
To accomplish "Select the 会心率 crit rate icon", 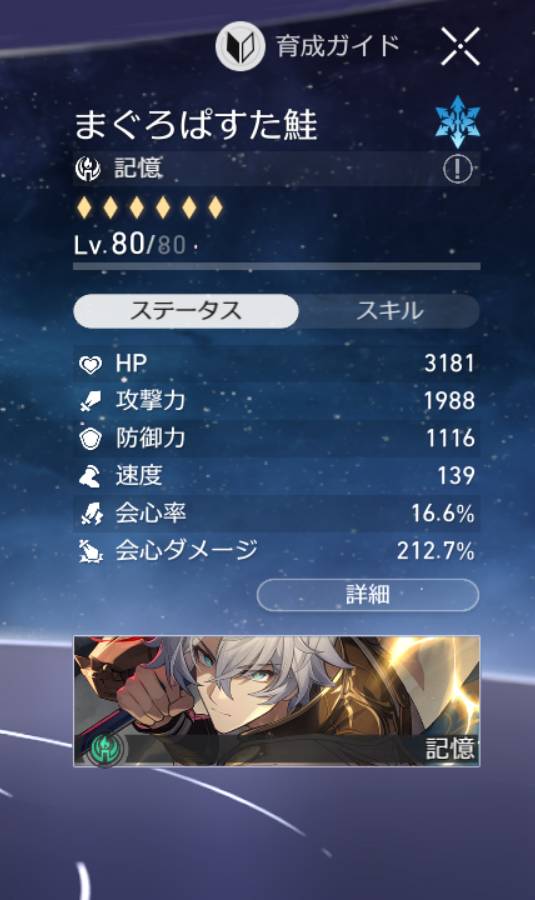I will [x=91, y=513].
